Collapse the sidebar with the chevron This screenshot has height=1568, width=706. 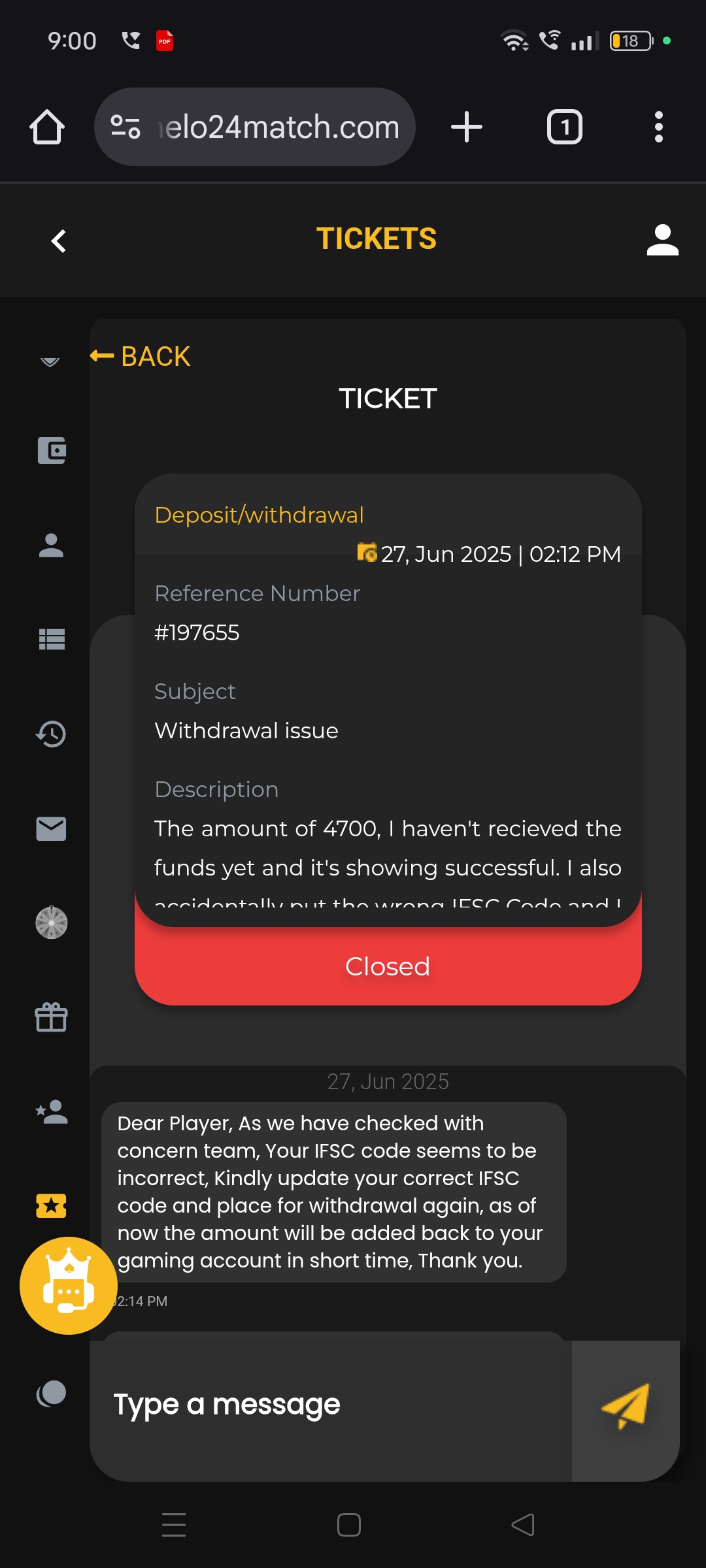(50, 361)
